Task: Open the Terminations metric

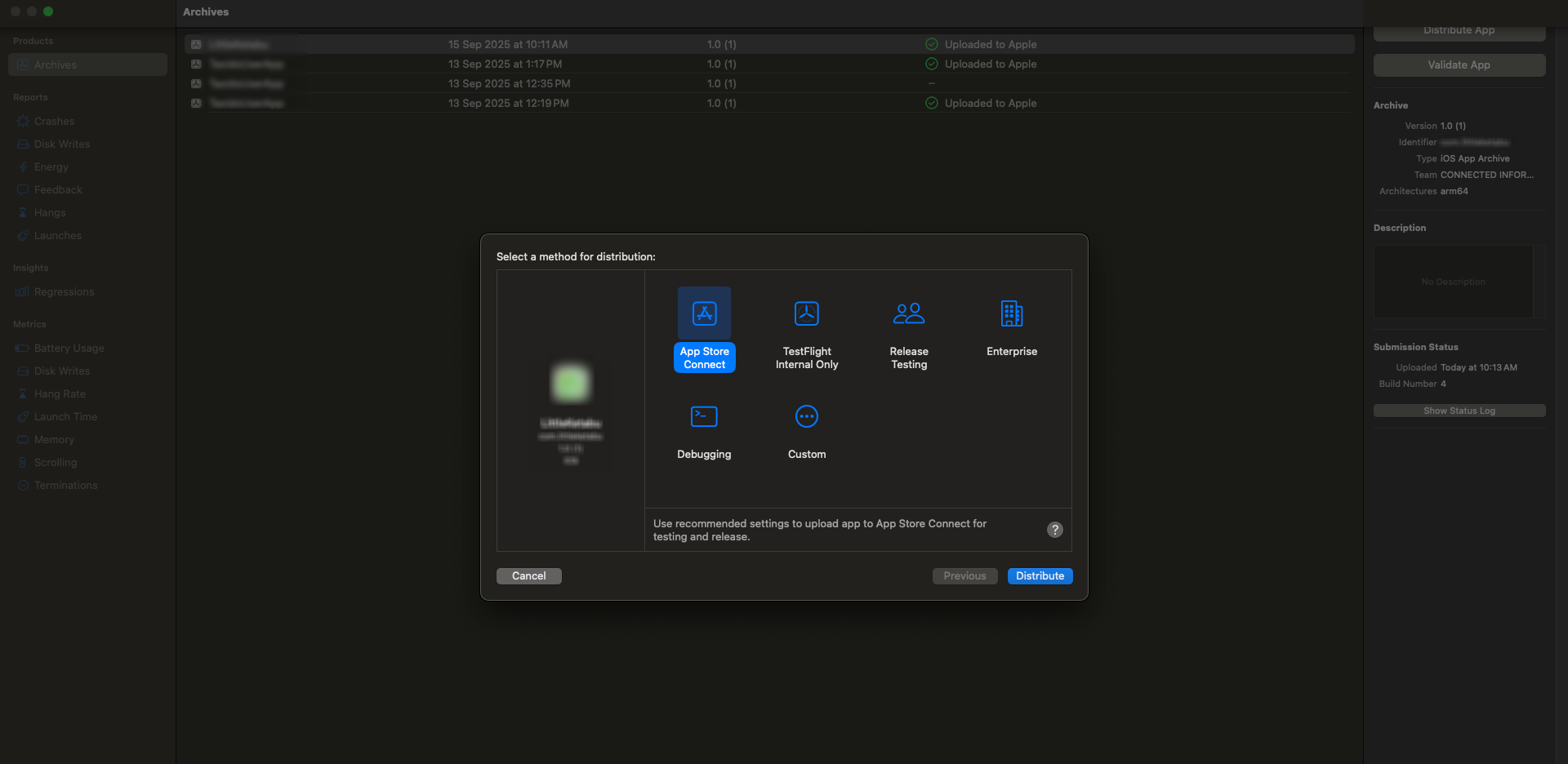Action: [65, 486]
